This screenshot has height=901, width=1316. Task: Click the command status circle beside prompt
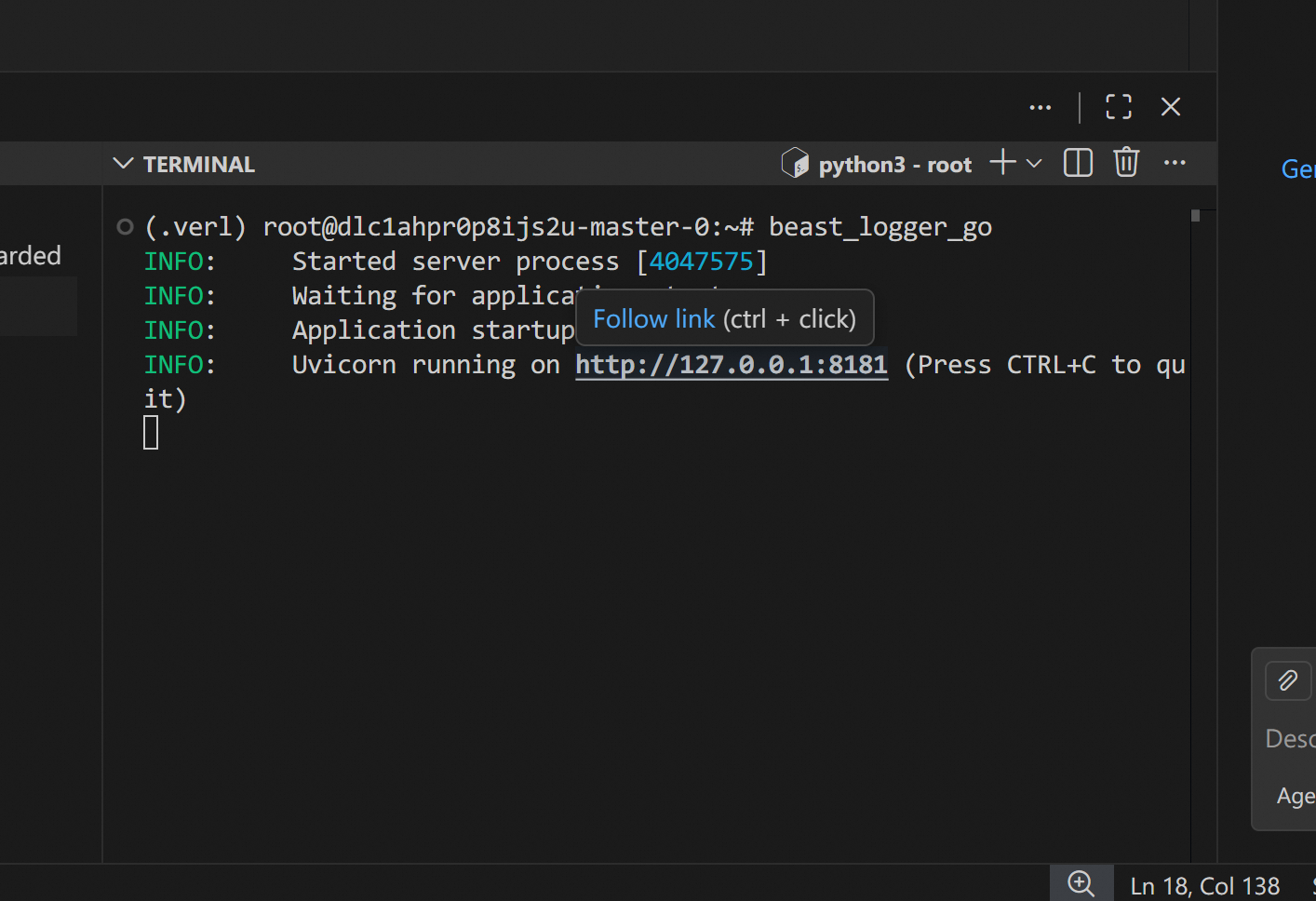click(125, 227)
